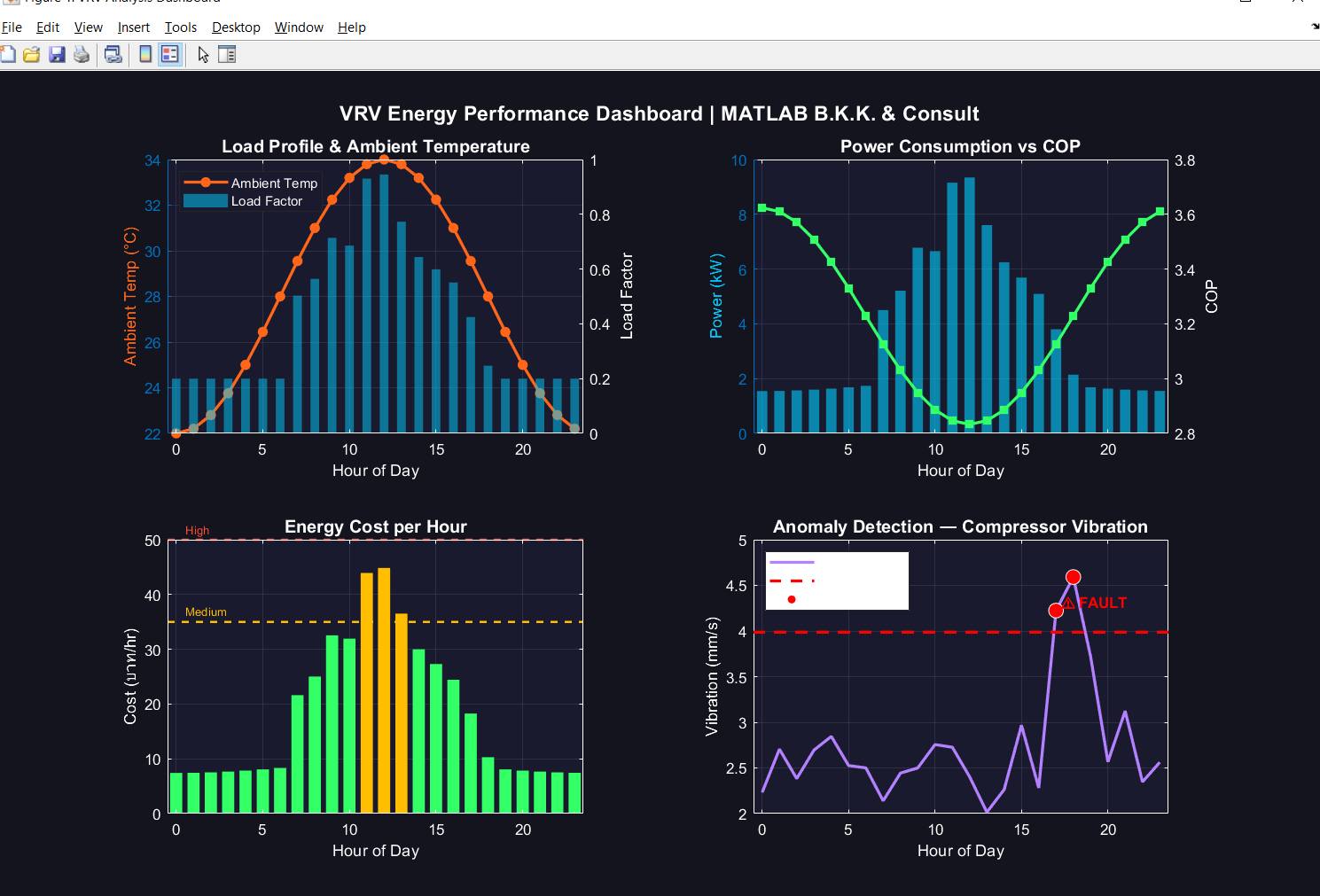This screenshot has height=896, width=1320.
Task: Click the tallest yellow bar in Energy Cost plot
Action: tap(384, 690)
